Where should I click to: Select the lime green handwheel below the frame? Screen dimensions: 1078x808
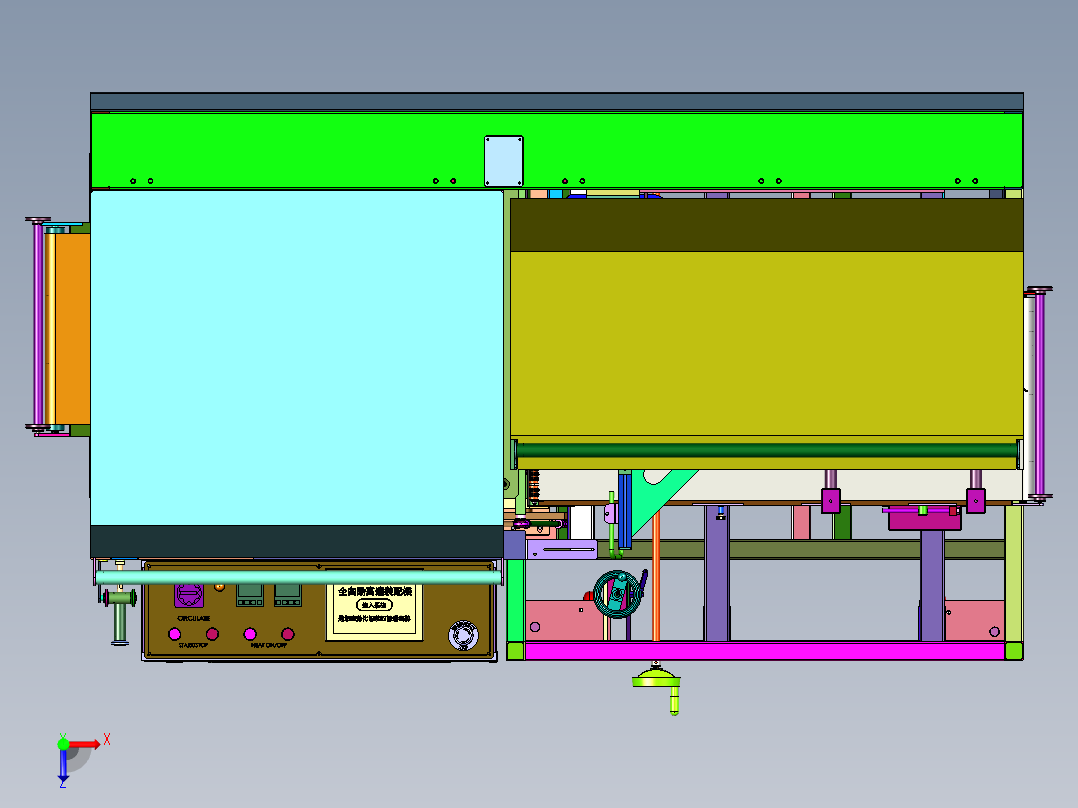656,681
